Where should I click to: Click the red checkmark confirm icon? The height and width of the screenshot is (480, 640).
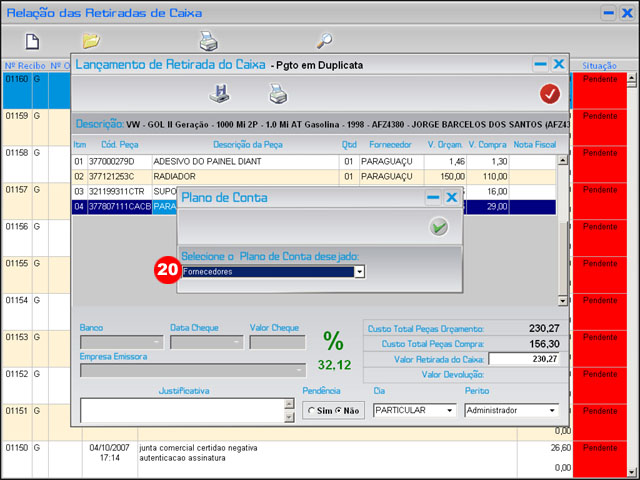549,94
